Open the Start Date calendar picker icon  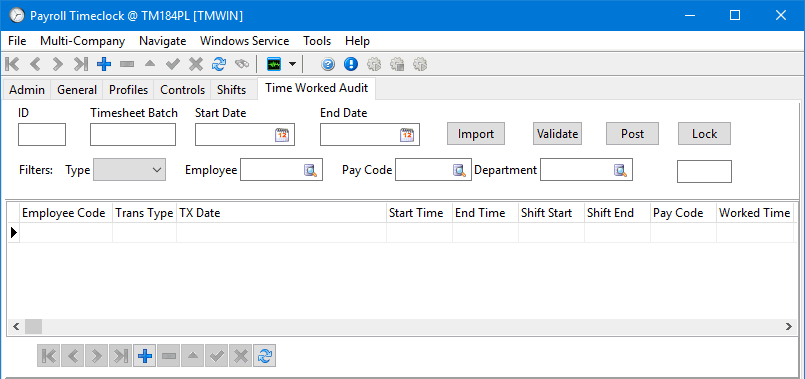(282, 135)
